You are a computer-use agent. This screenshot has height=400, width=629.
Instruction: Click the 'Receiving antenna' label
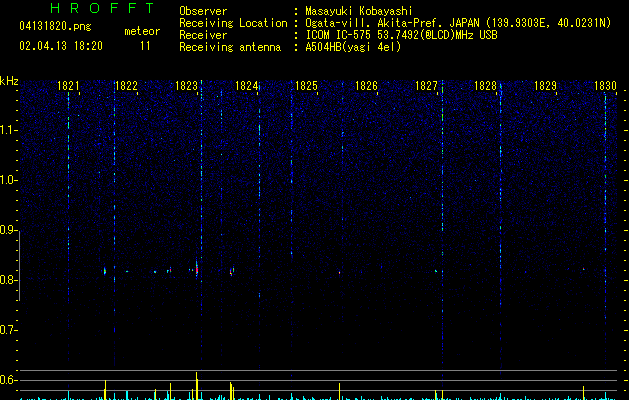tap(230, 47)
